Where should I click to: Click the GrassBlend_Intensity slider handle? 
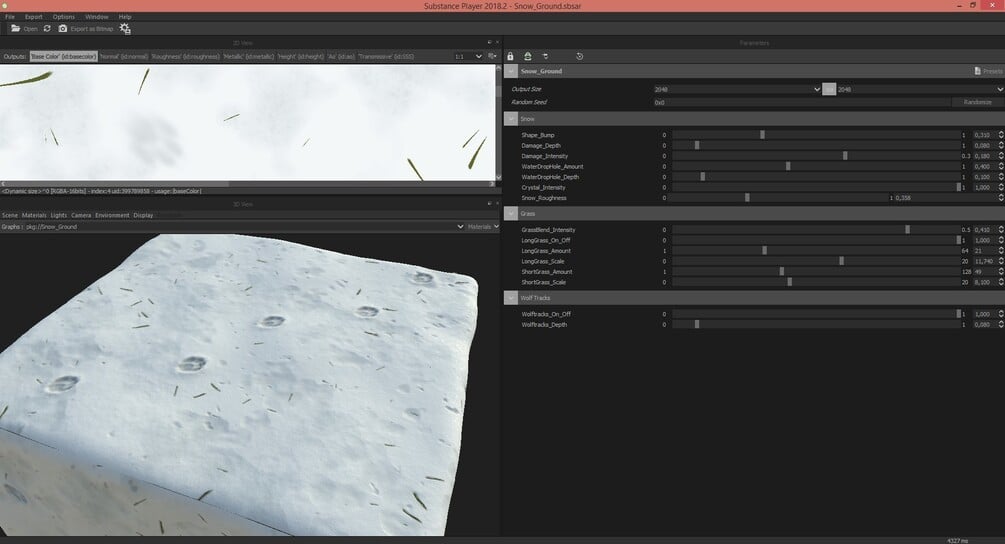click(x=907, y=229)
